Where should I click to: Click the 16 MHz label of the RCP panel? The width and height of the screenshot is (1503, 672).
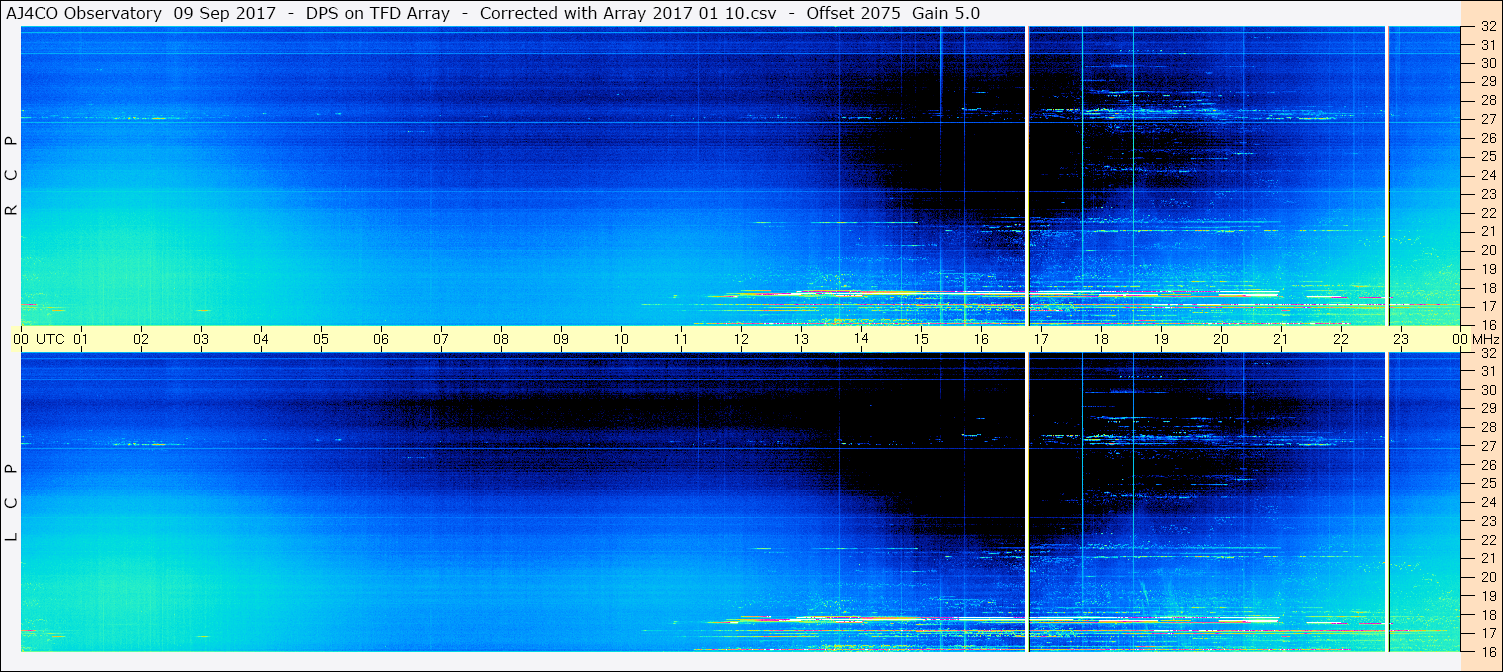[x=1488, y=325]
